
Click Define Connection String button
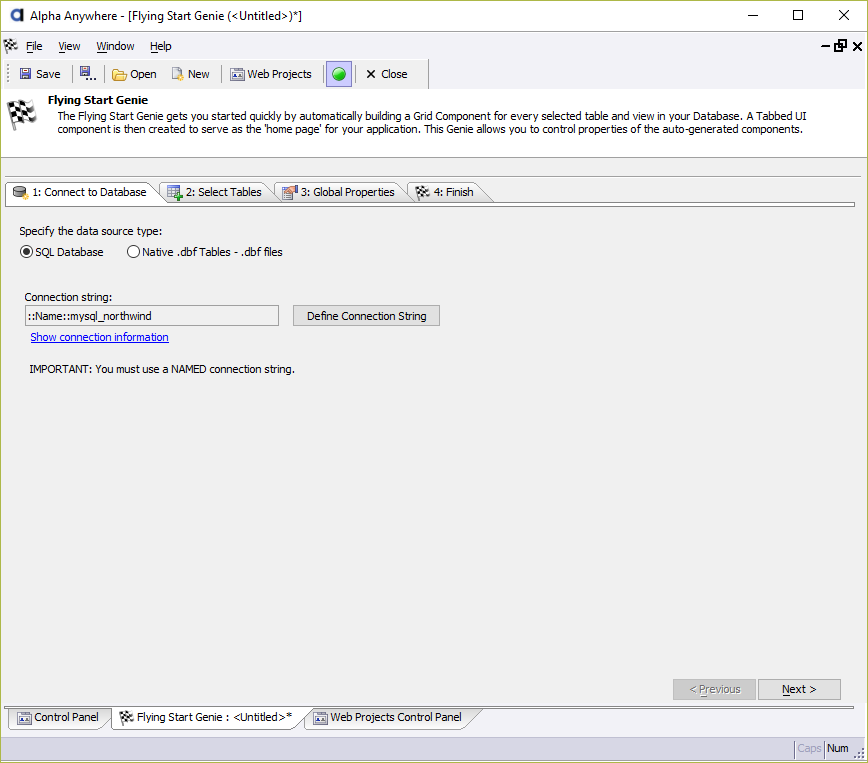tap(366, 316)
